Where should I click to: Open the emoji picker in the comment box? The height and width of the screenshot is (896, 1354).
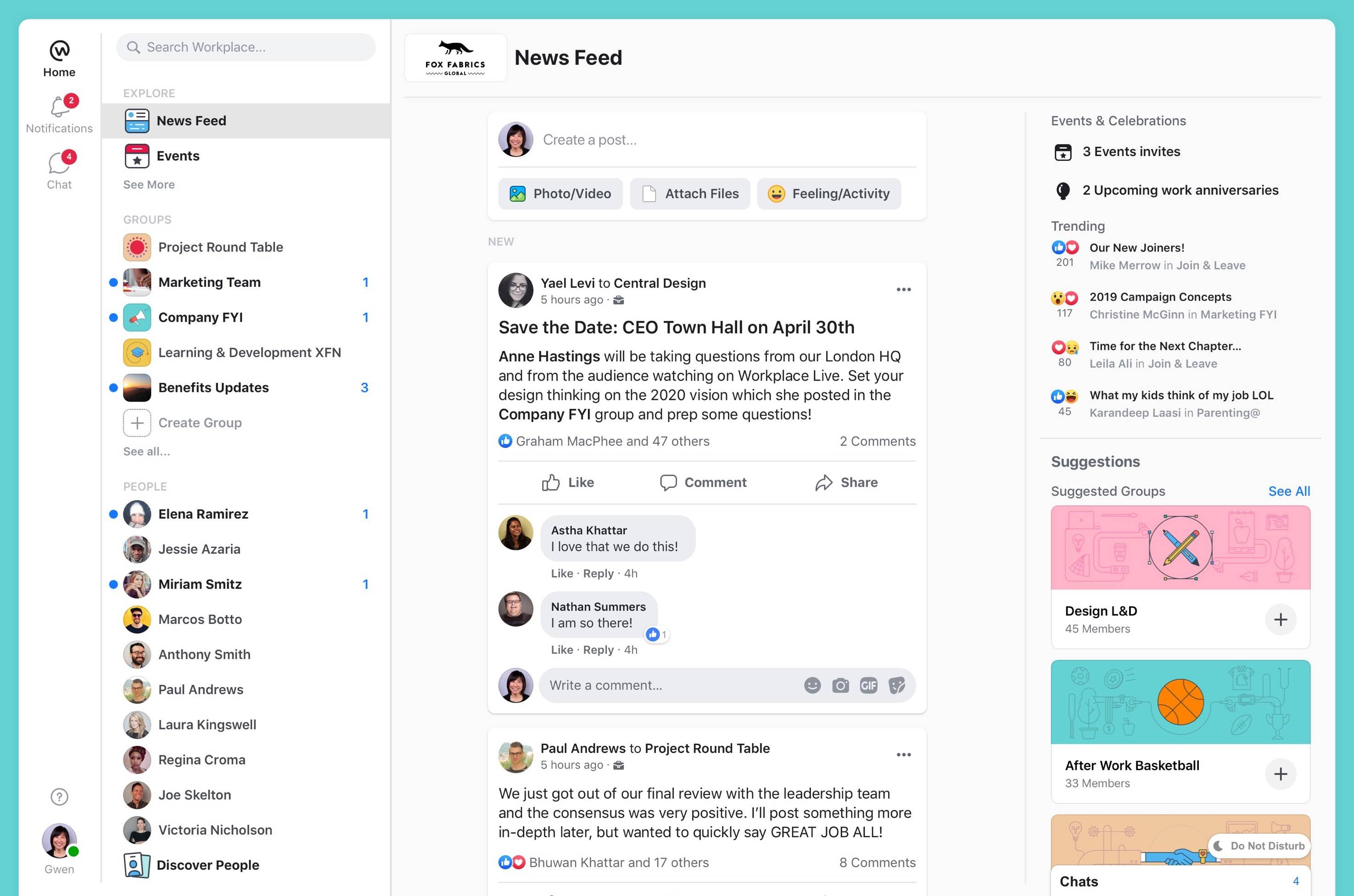click(812, 685)
